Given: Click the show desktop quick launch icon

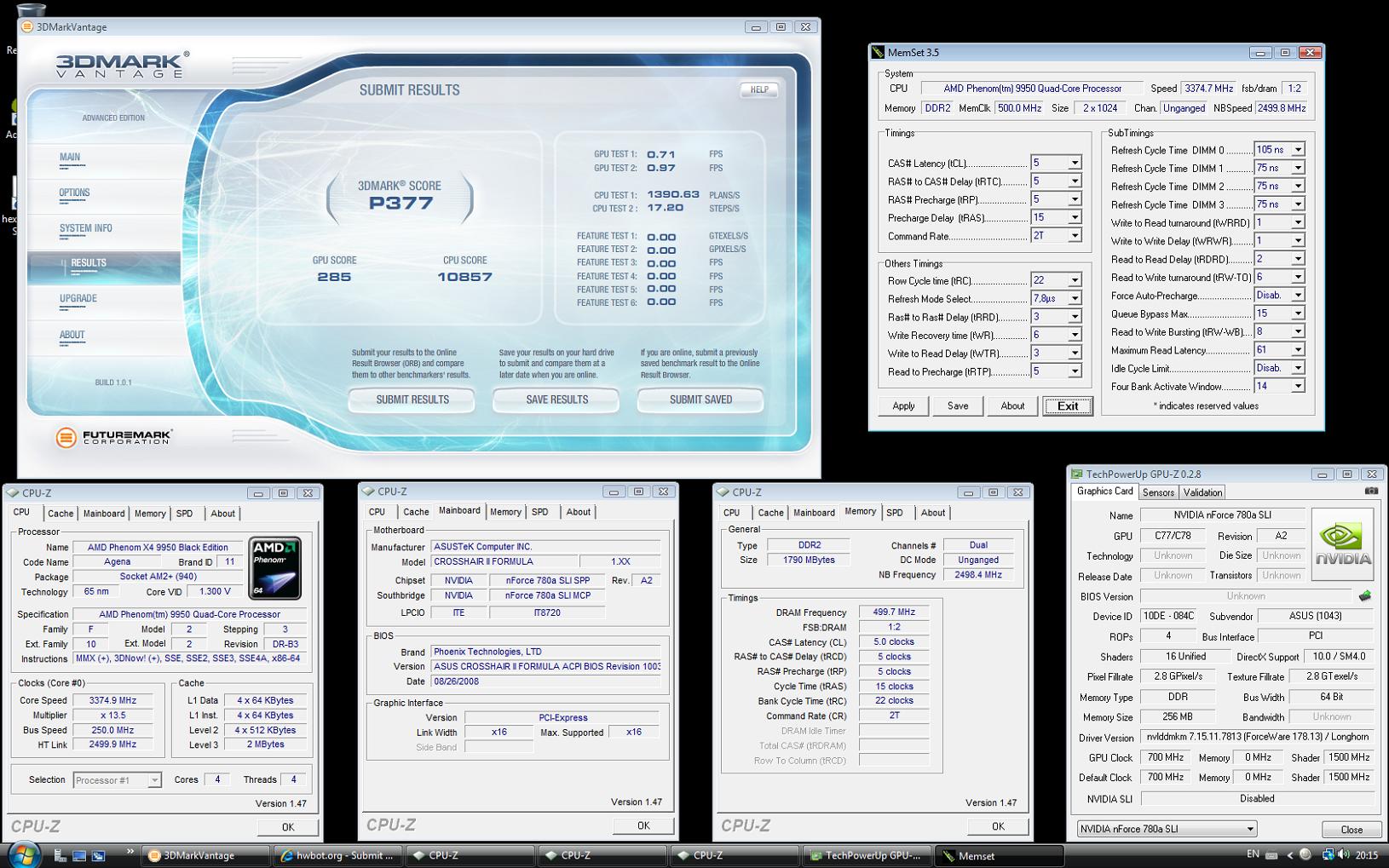Looking at the screenshot, I should pyautogui.click(x=79, y=855).
